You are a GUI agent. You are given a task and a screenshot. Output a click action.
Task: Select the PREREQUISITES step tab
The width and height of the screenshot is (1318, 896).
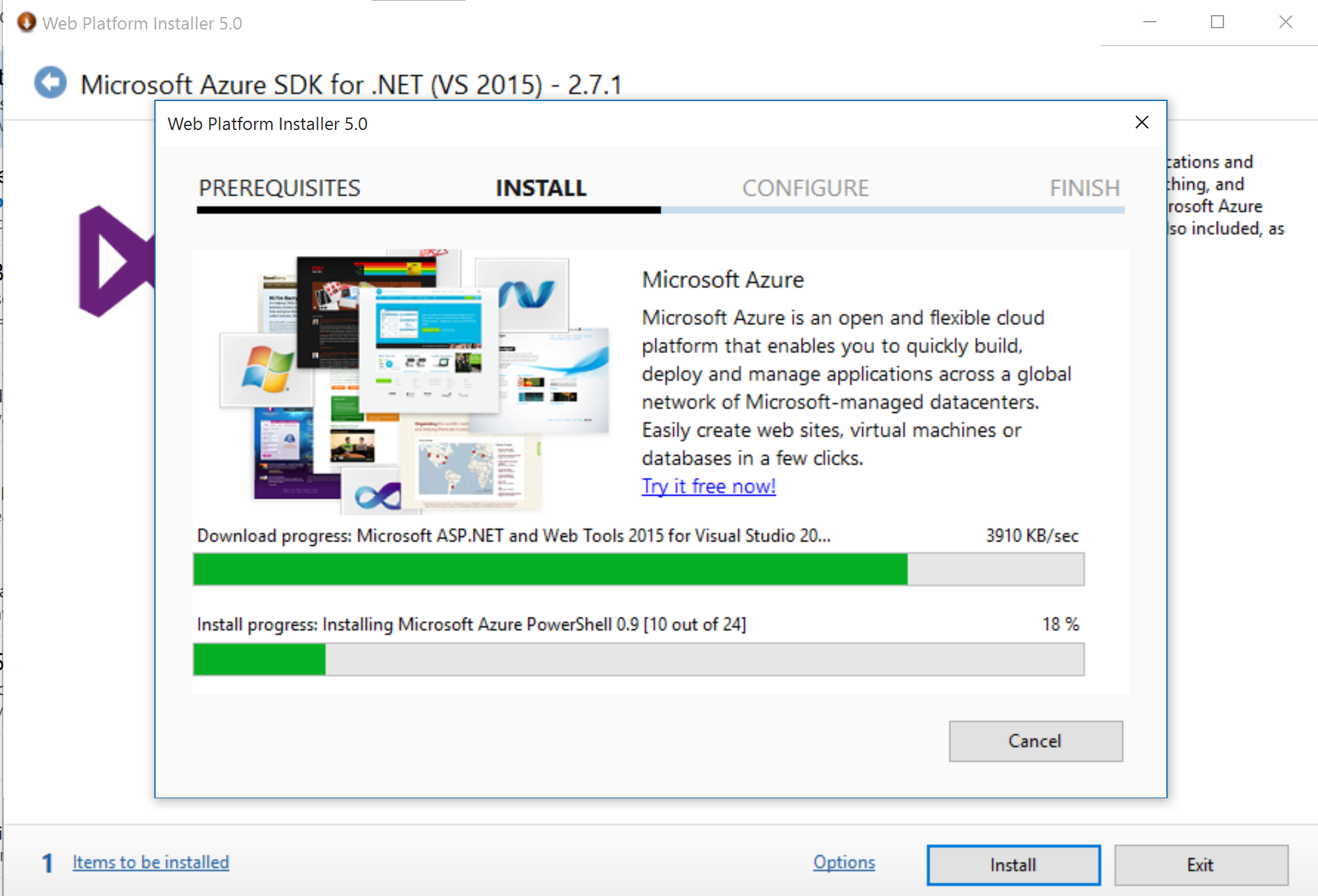coord(280,188)
